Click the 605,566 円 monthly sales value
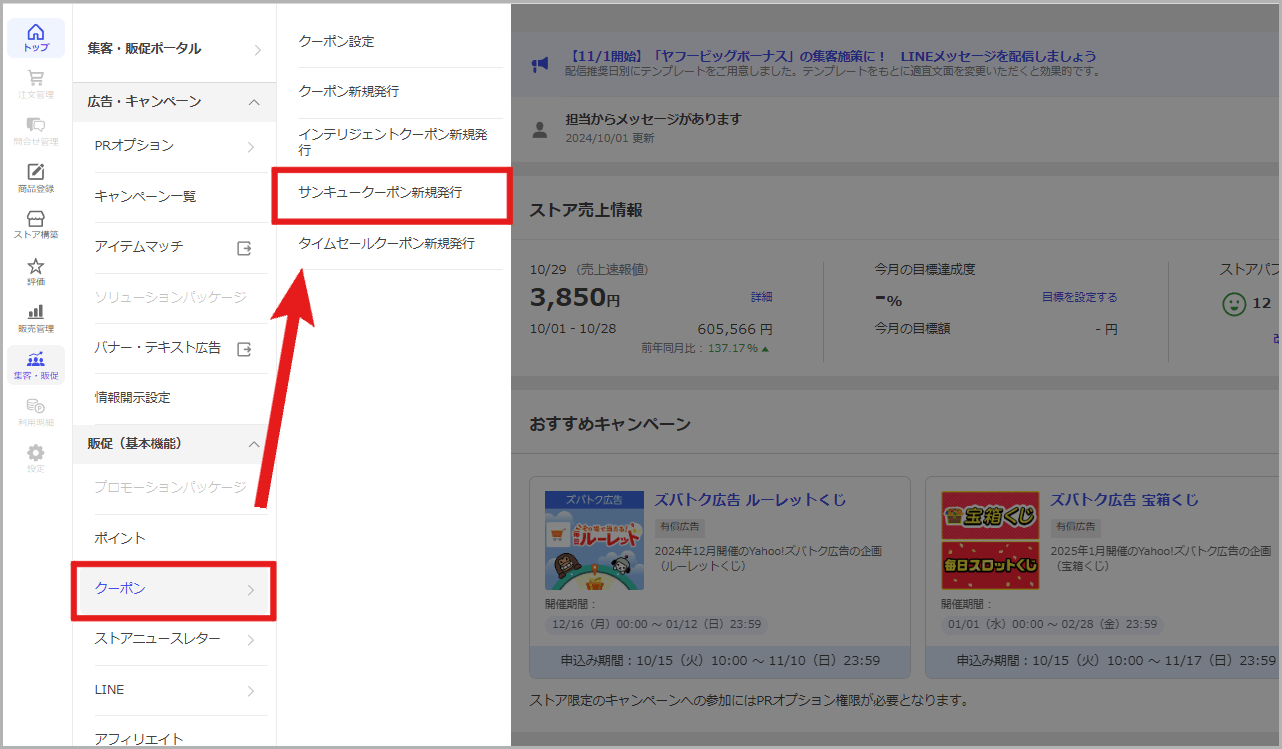This screenshot has height=749, width=1282. [735, 329]
